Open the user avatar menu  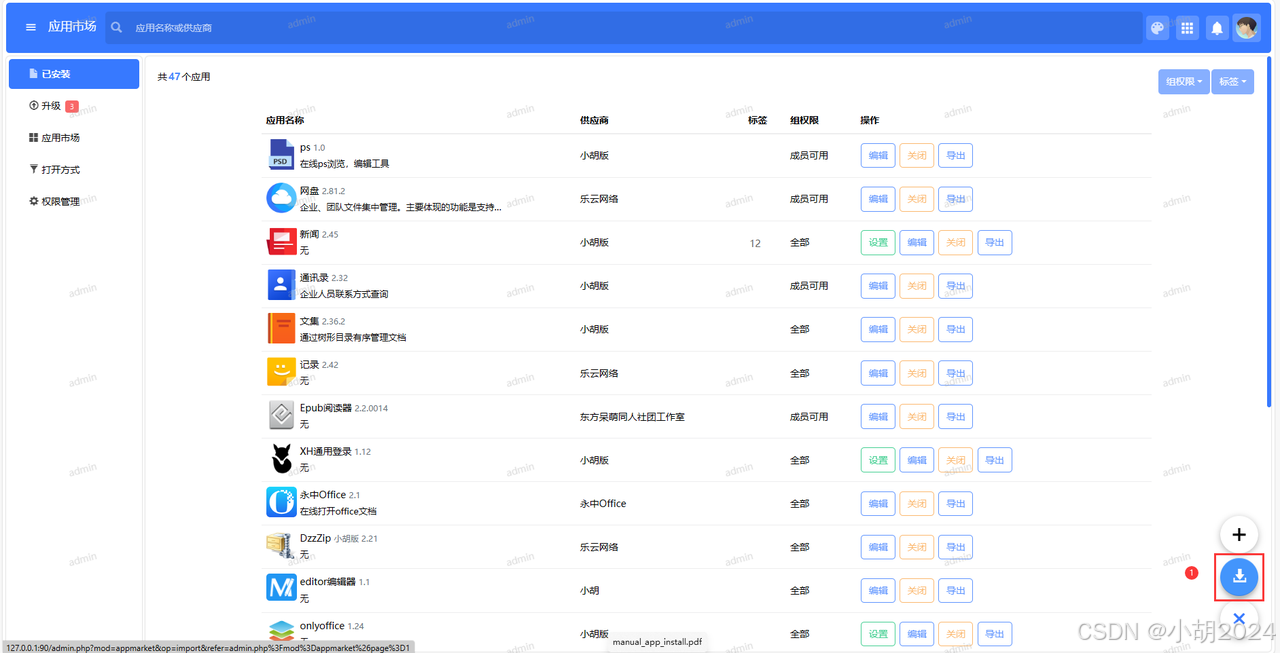coord(1247,28)
